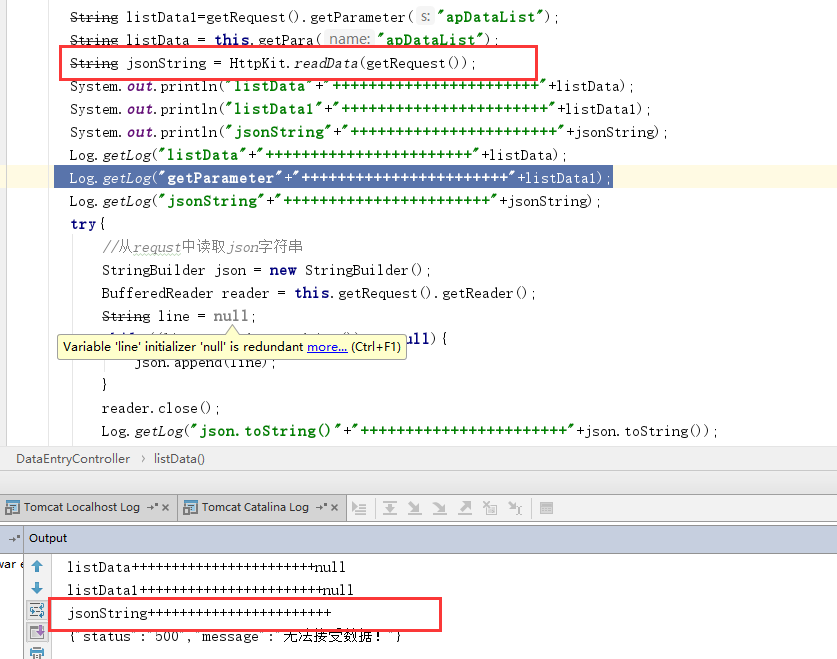Click the Chinese comment line about requst json
Screen dimensions: 837x659
coord(202,247)
